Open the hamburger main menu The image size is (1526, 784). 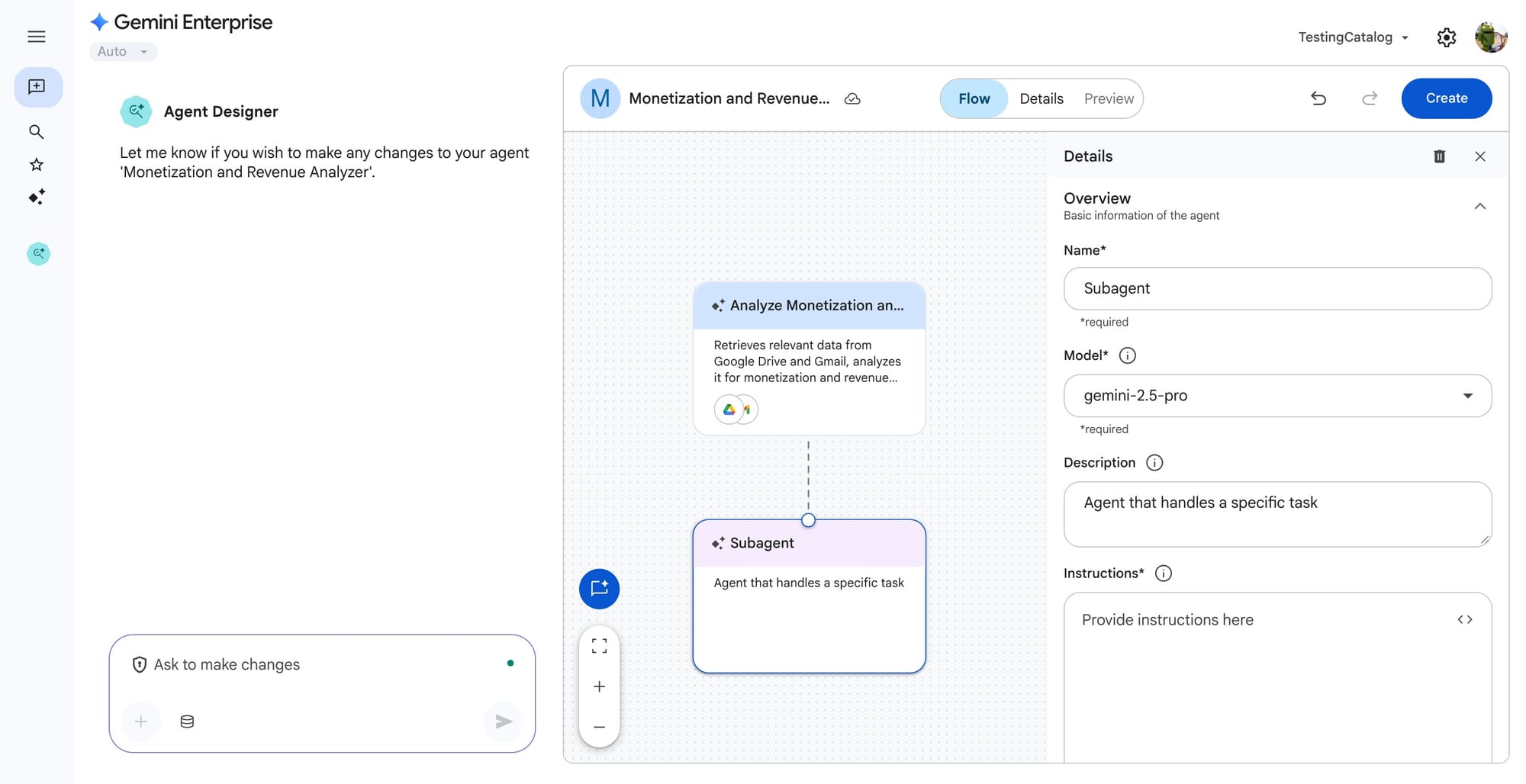point(36,37)
